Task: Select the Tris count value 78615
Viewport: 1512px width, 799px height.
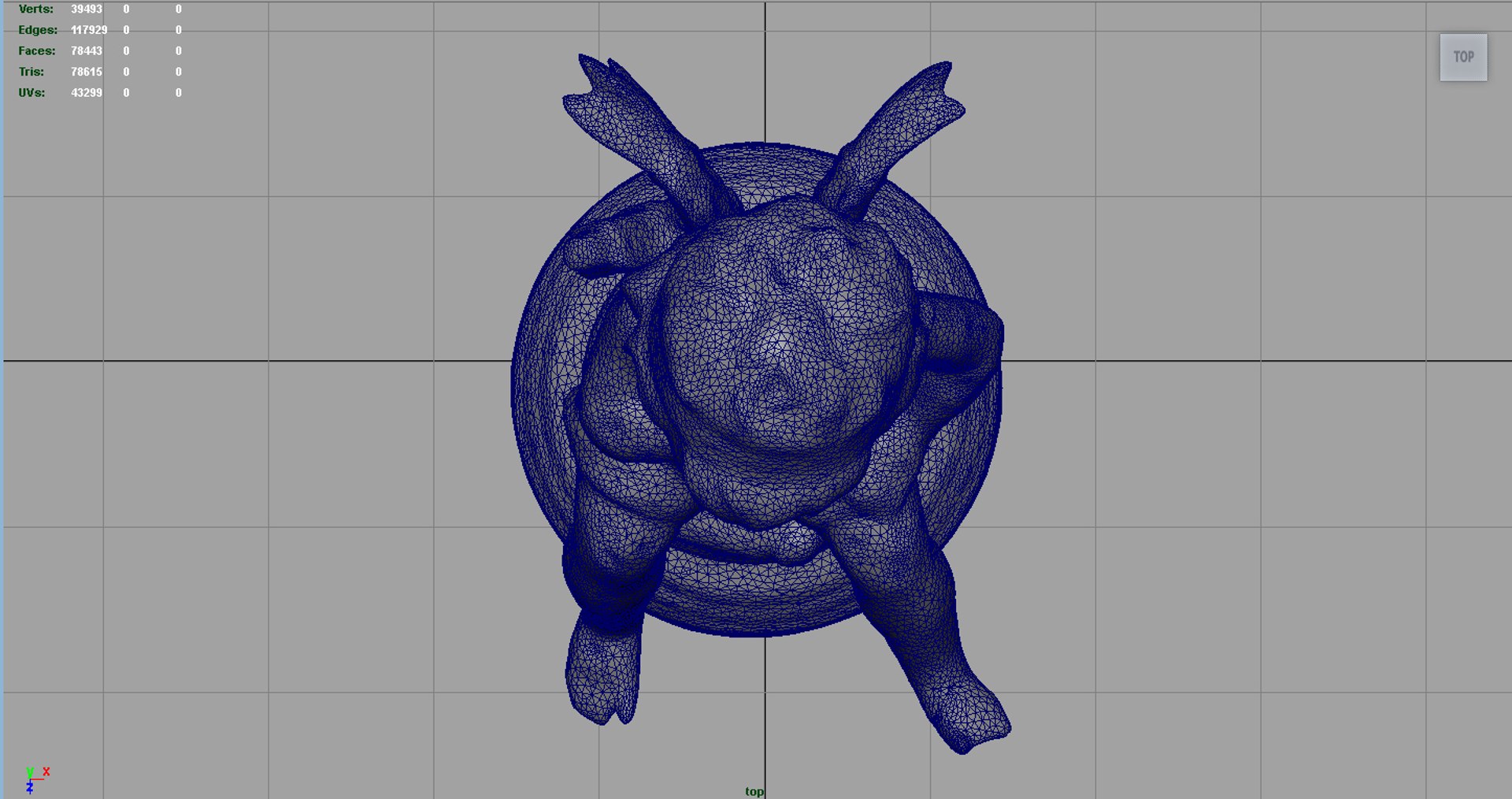Action: click(x=87, y=72)
